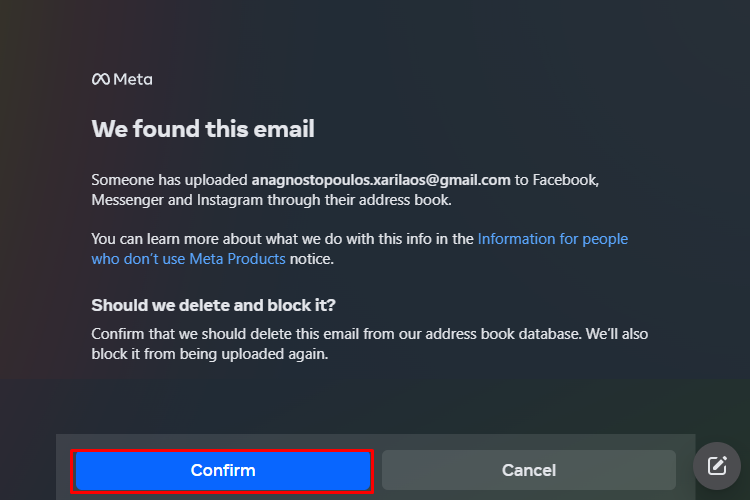
Task: Click the "Should we delete and block it?" subheading
Action: [213, 305]
